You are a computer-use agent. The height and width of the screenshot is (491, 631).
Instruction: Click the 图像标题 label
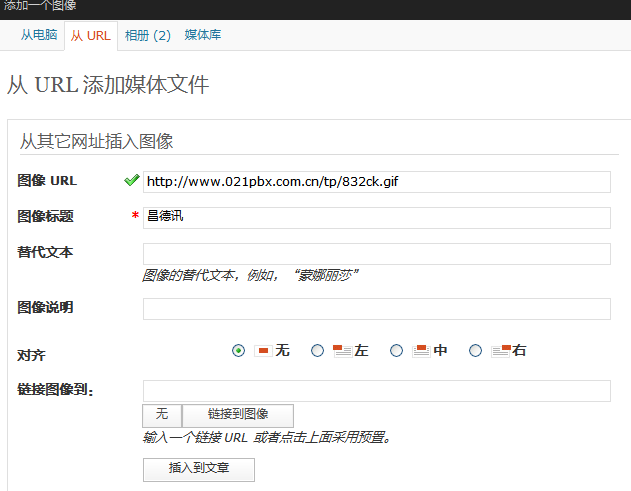click(45, 217)
